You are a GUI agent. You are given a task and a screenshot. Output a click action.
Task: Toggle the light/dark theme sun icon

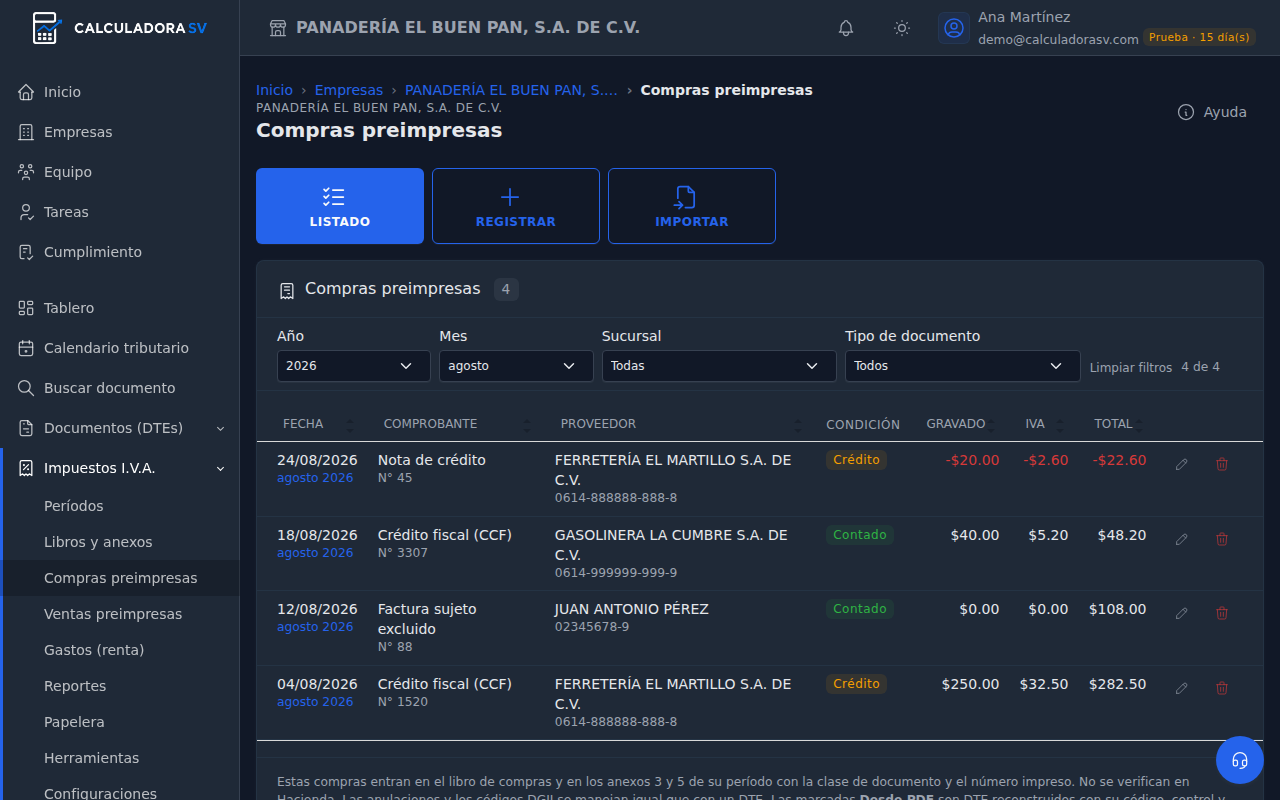pyautogui.click(x=902, y=28)
